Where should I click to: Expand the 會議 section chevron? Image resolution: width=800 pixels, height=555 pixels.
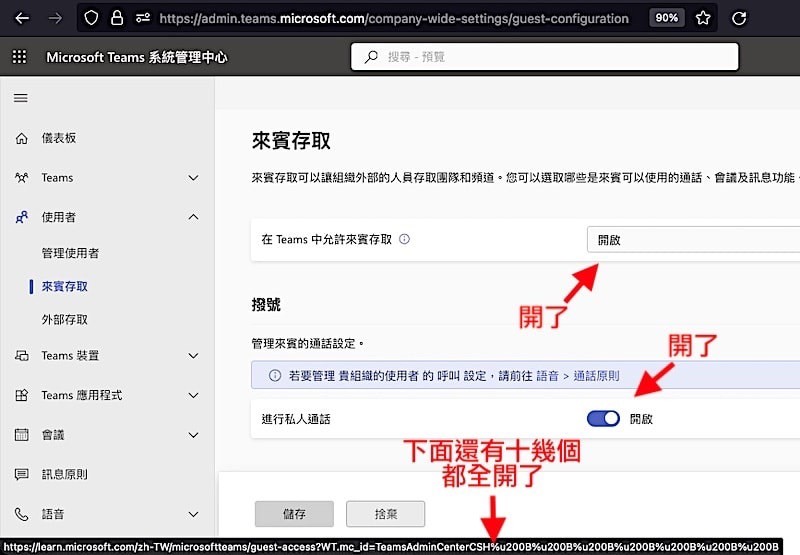(x=193, y=435)
